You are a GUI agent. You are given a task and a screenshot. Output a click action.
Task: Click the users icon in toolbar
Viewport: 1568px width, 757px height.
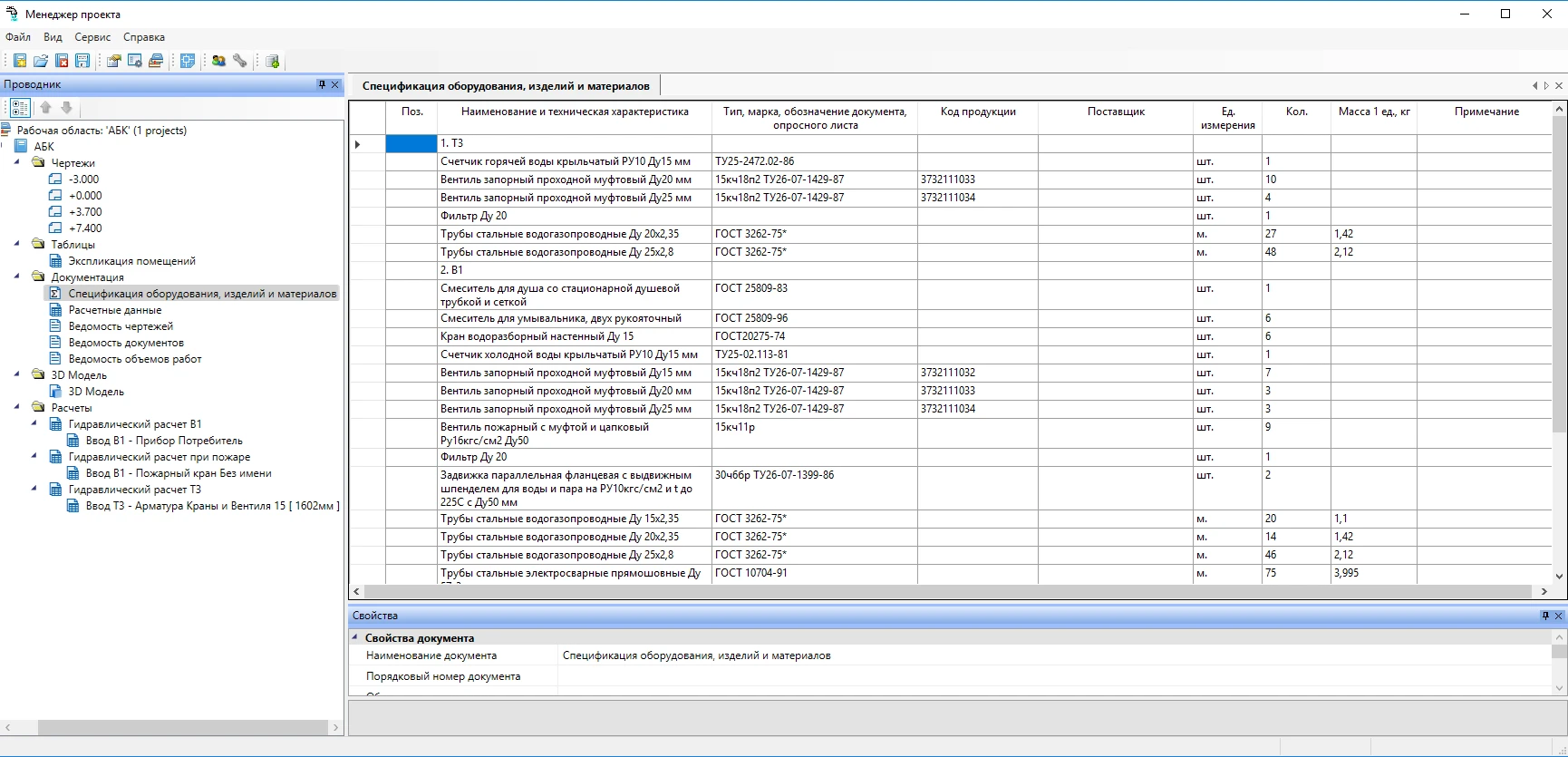point(218,61)
